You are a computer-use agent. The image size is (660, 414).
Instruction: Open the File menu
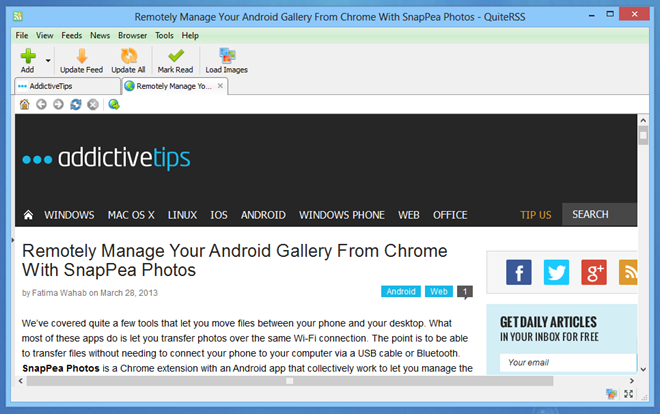point(22,35)
